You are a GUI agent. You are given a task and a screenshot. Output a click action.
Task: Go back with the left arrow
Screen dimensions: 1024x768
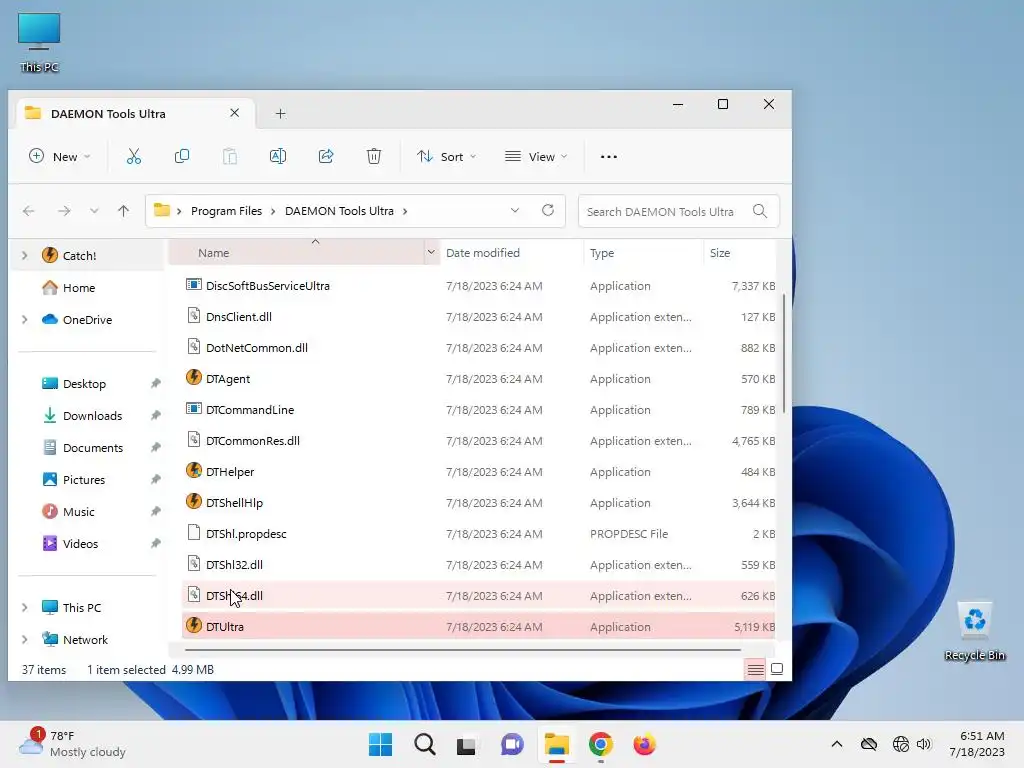tap(29, 211)
